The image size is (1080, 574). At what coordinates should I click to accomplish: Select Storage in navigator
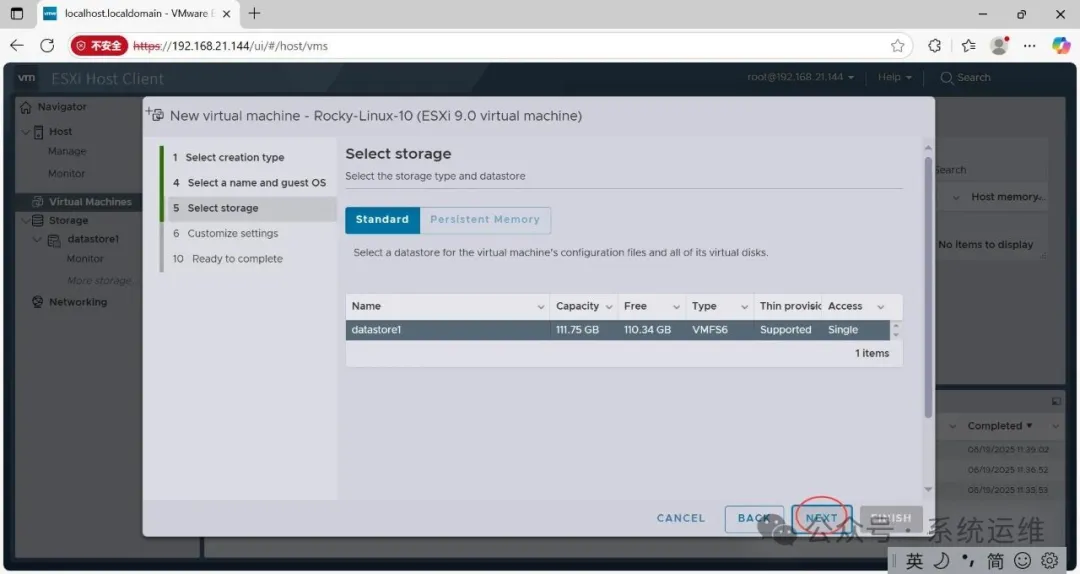point(68,221)
